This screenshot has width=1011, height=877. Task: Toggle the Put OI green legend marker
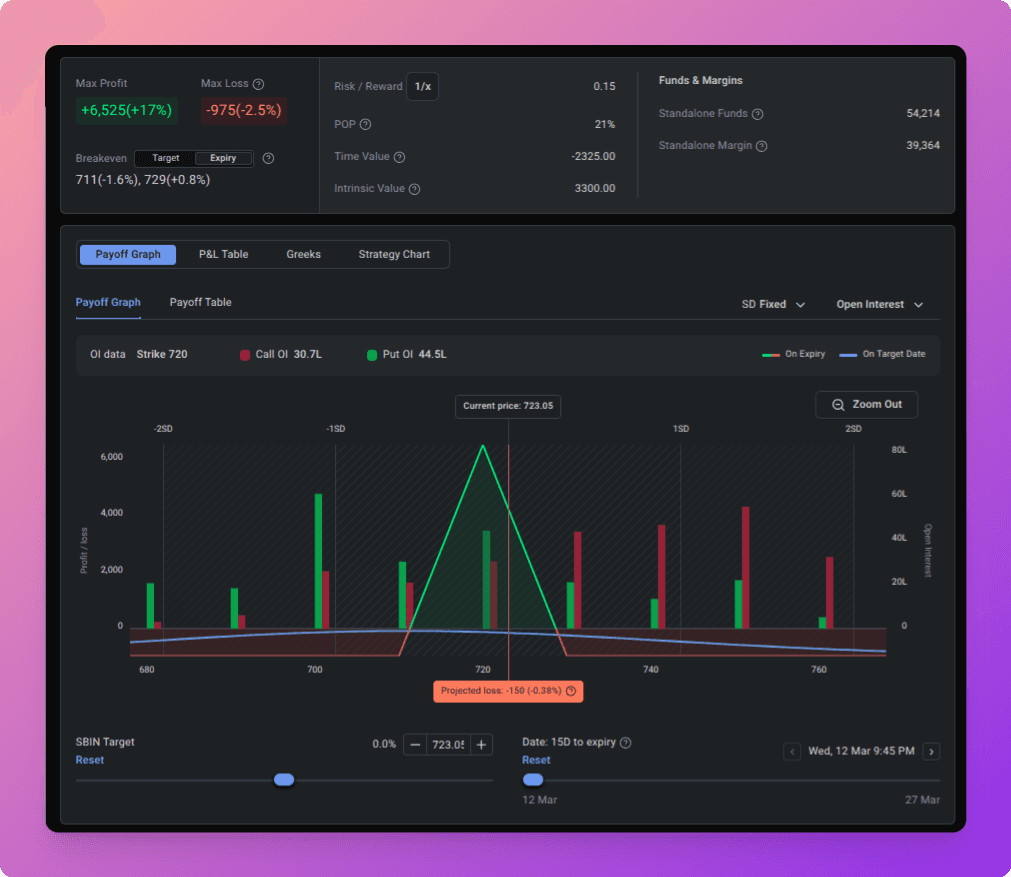372,355
